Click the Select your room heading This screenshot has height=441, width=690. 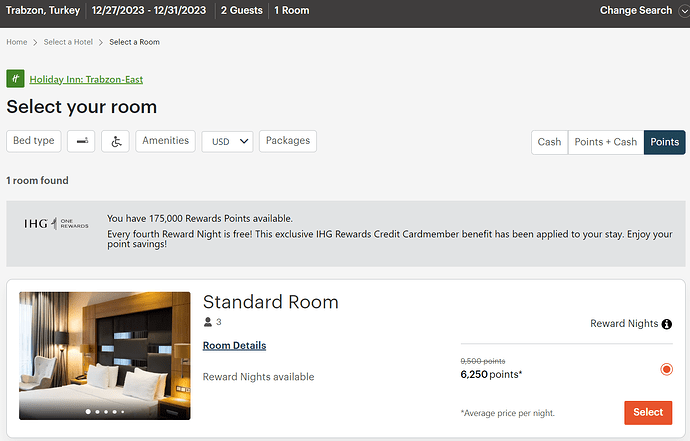click(82, 107)
